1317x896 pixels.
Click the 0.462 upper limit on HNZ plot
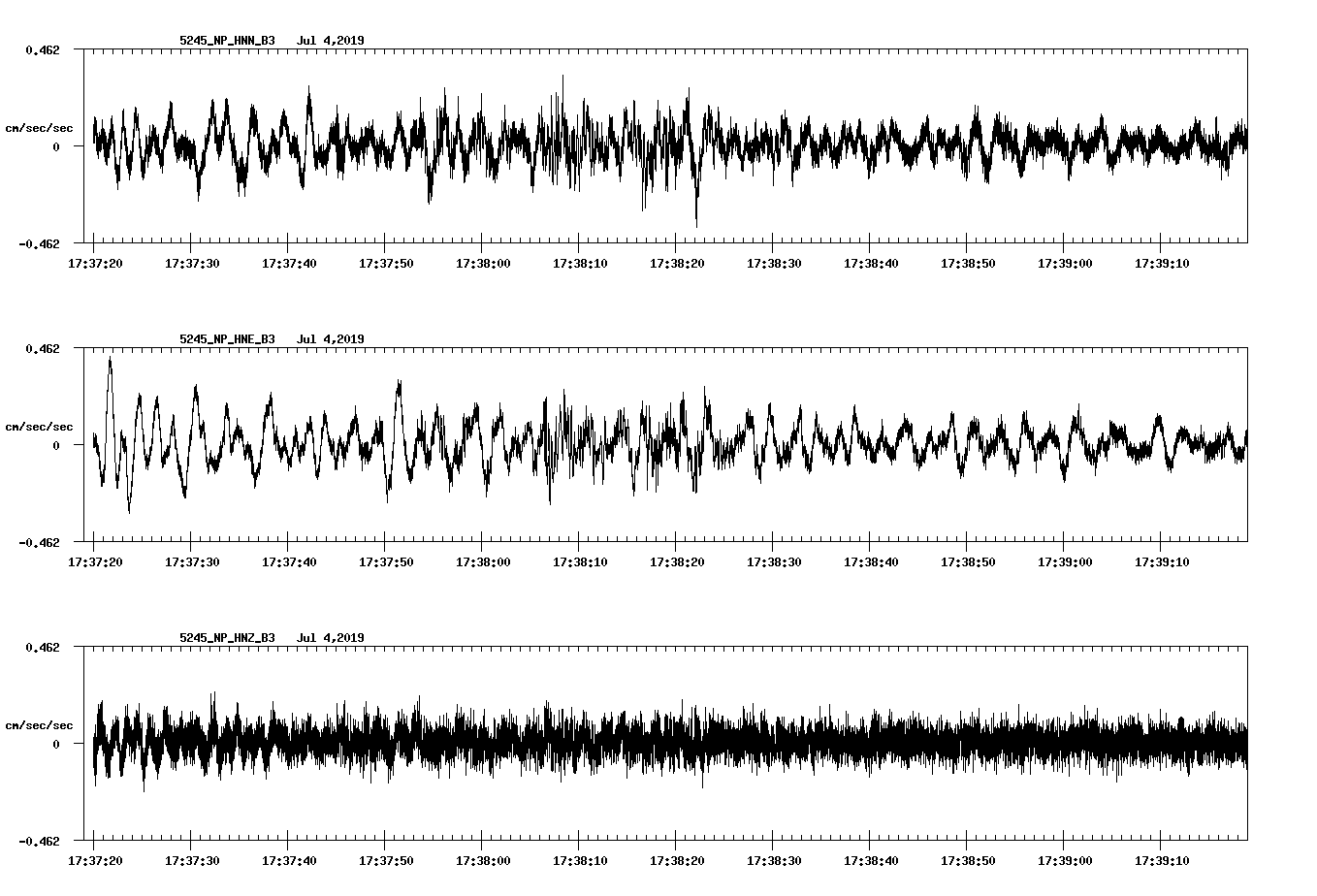[x=43, y=647]
